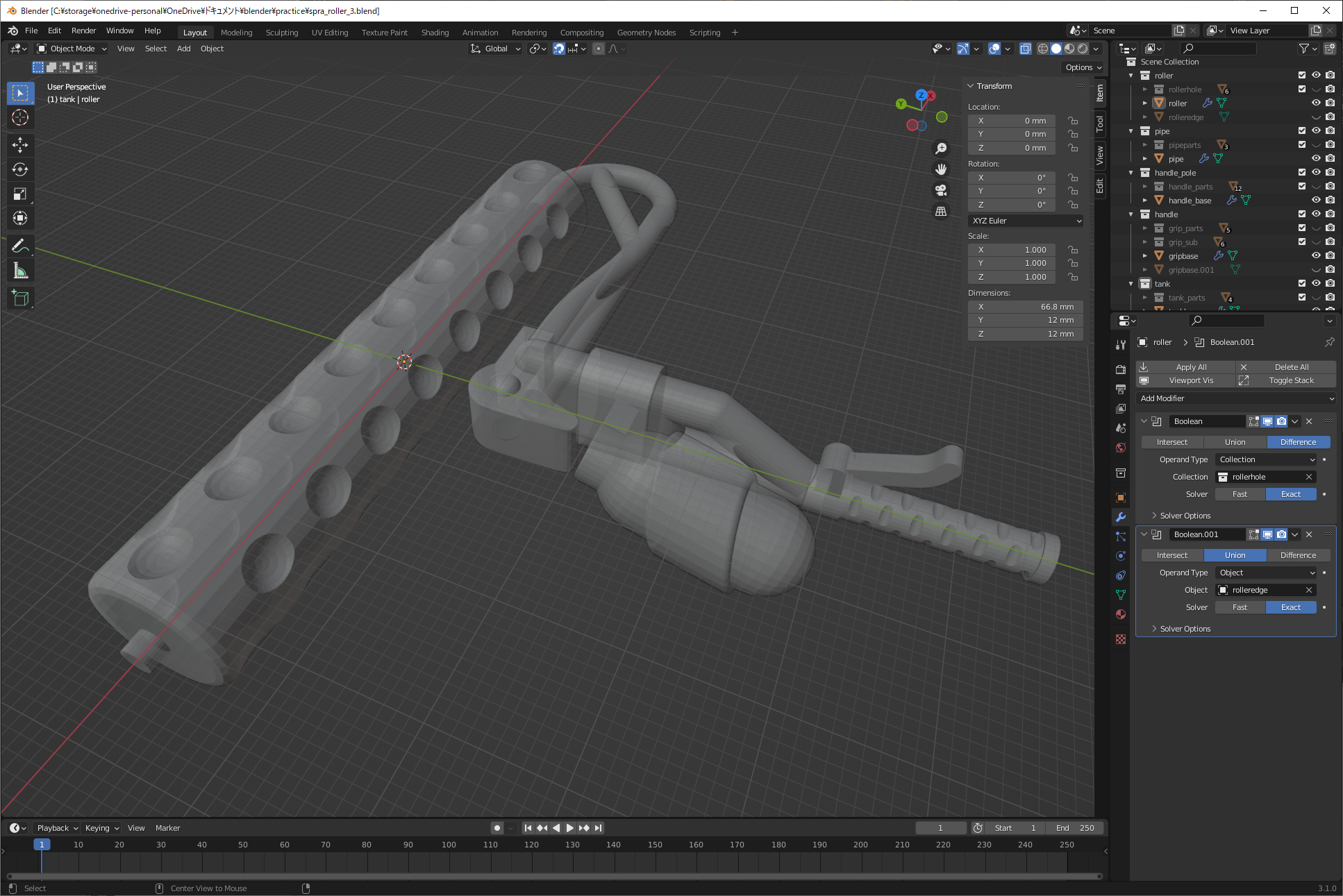Screen dimensions: 1343x896
Task: Click the viewport zoom magnifier icon
Action: click(942, 148)
